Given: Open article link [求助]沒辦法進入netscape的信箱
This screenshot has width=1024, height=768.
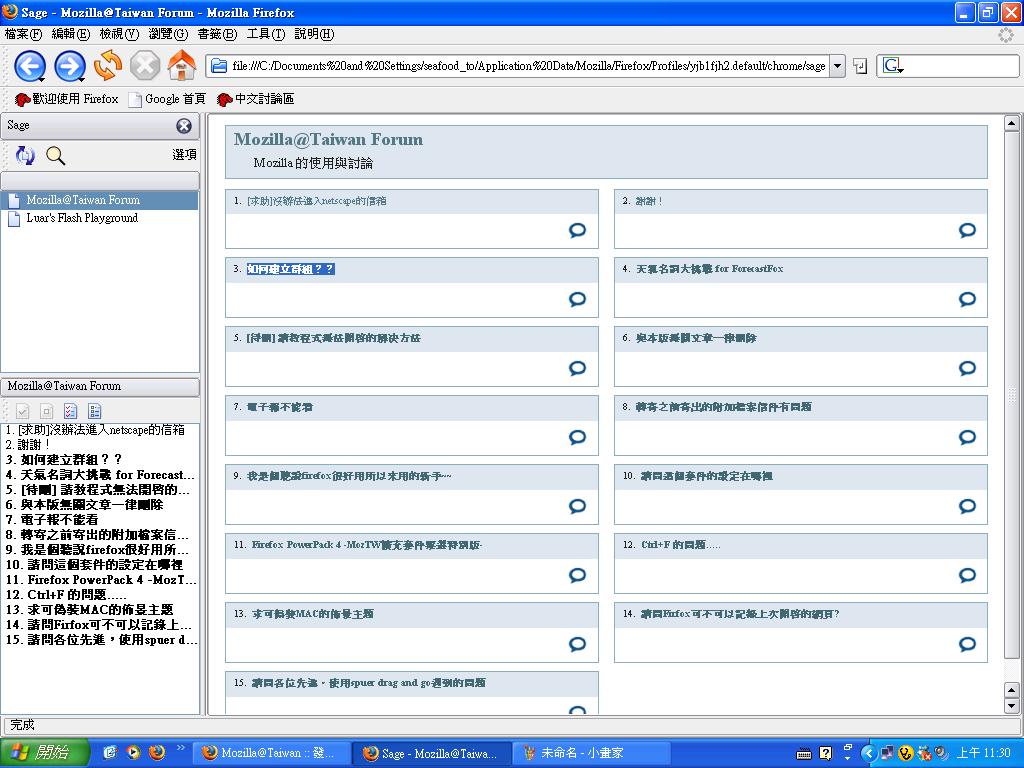Looking at the screenshot, I should [317, 201].
